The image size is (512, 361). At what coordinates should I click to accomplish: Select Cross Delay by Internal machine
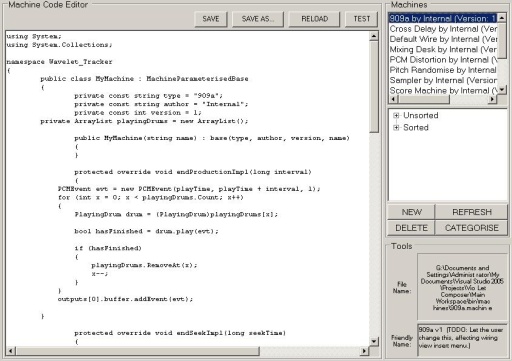point(443,29)
